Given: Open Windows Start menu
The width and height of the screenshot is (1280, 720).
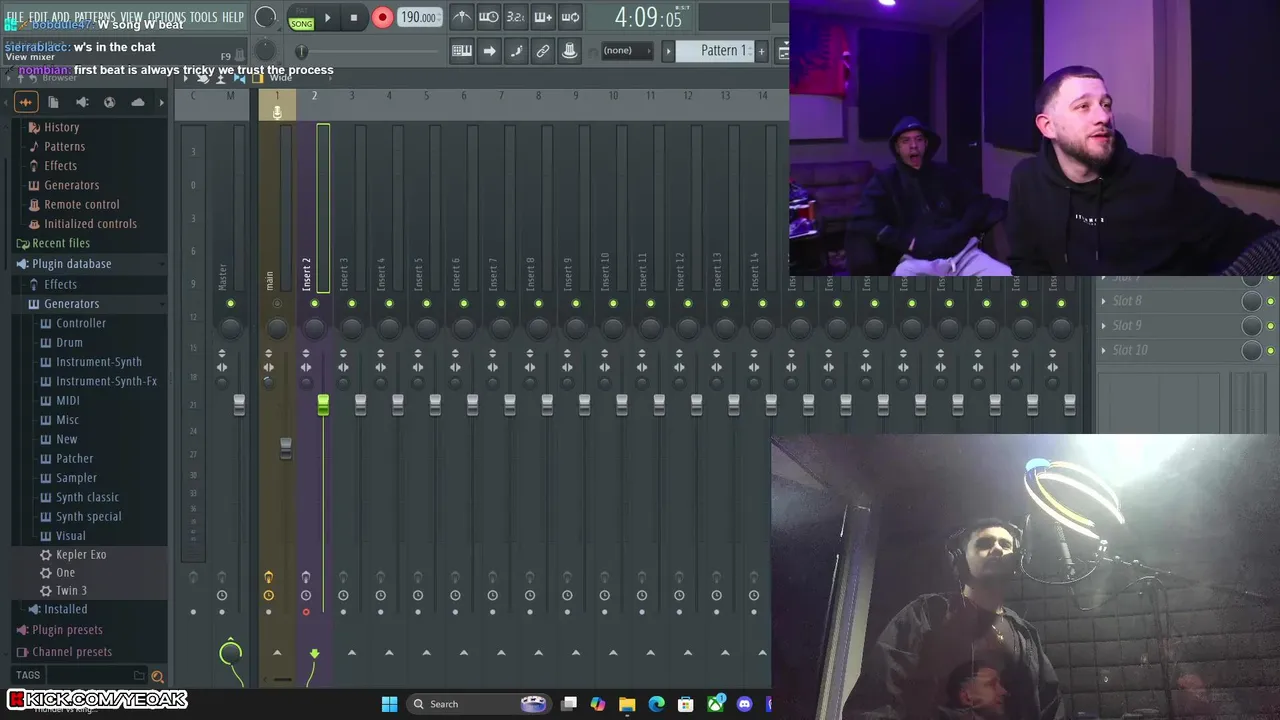Looking at the screenshot, I should (389, 704).
